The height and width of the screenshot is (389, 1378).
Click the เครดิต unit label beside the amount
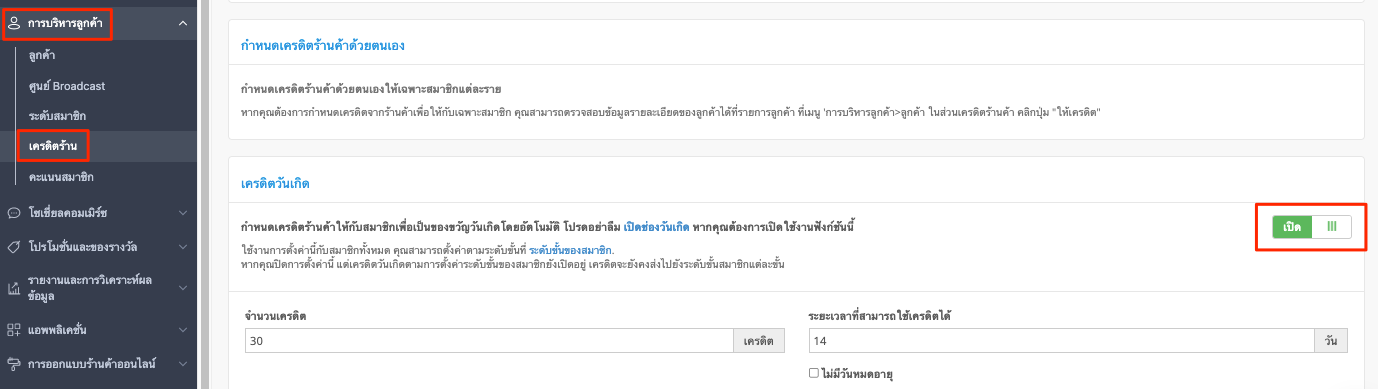coord(759,341)
